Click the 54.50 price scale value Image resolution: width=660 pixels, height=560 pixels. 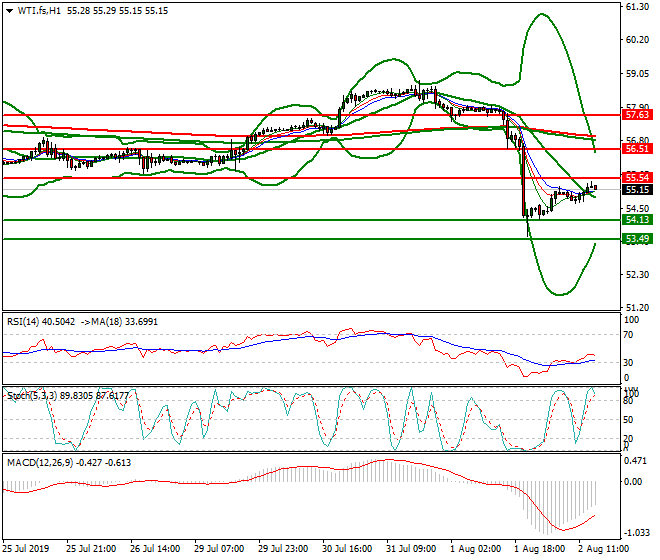point(637,208)
